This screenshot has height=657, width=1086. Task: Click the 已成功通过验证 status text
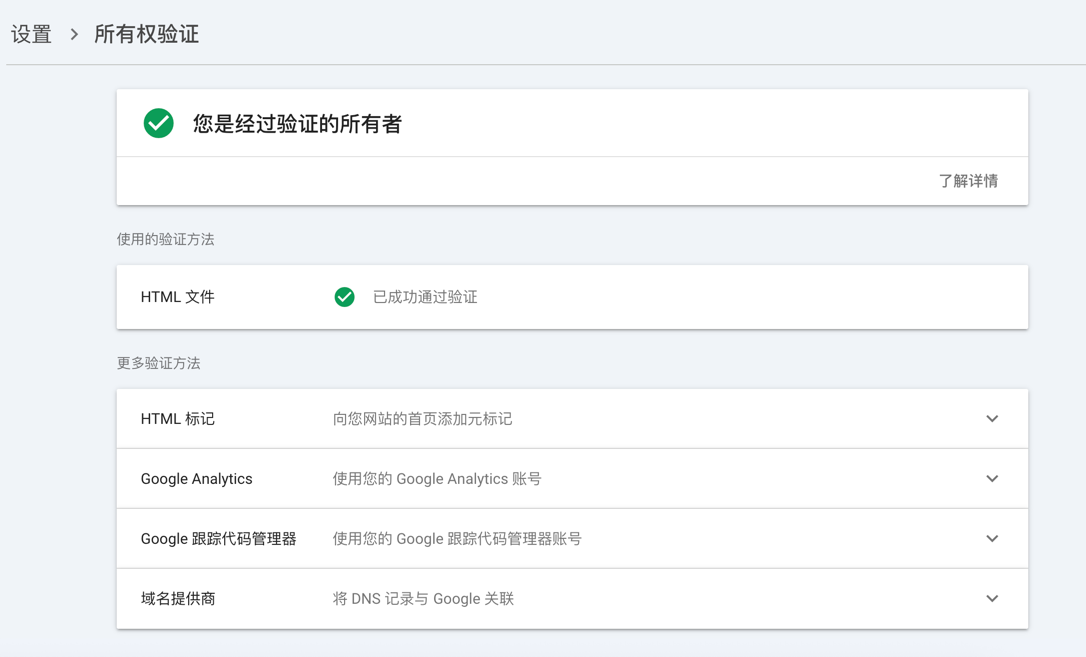point(425,297)
